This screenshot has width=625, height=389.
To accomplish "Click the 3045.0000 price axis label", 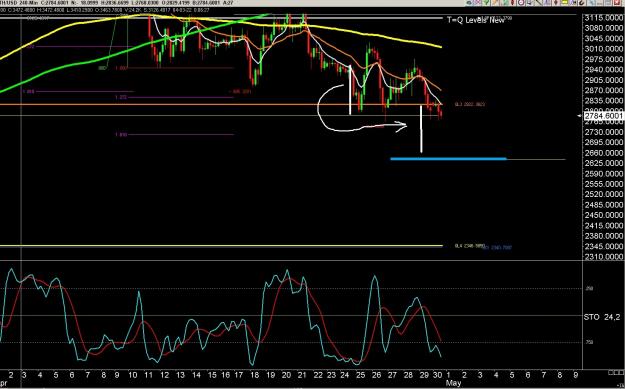I will point(603,39).
